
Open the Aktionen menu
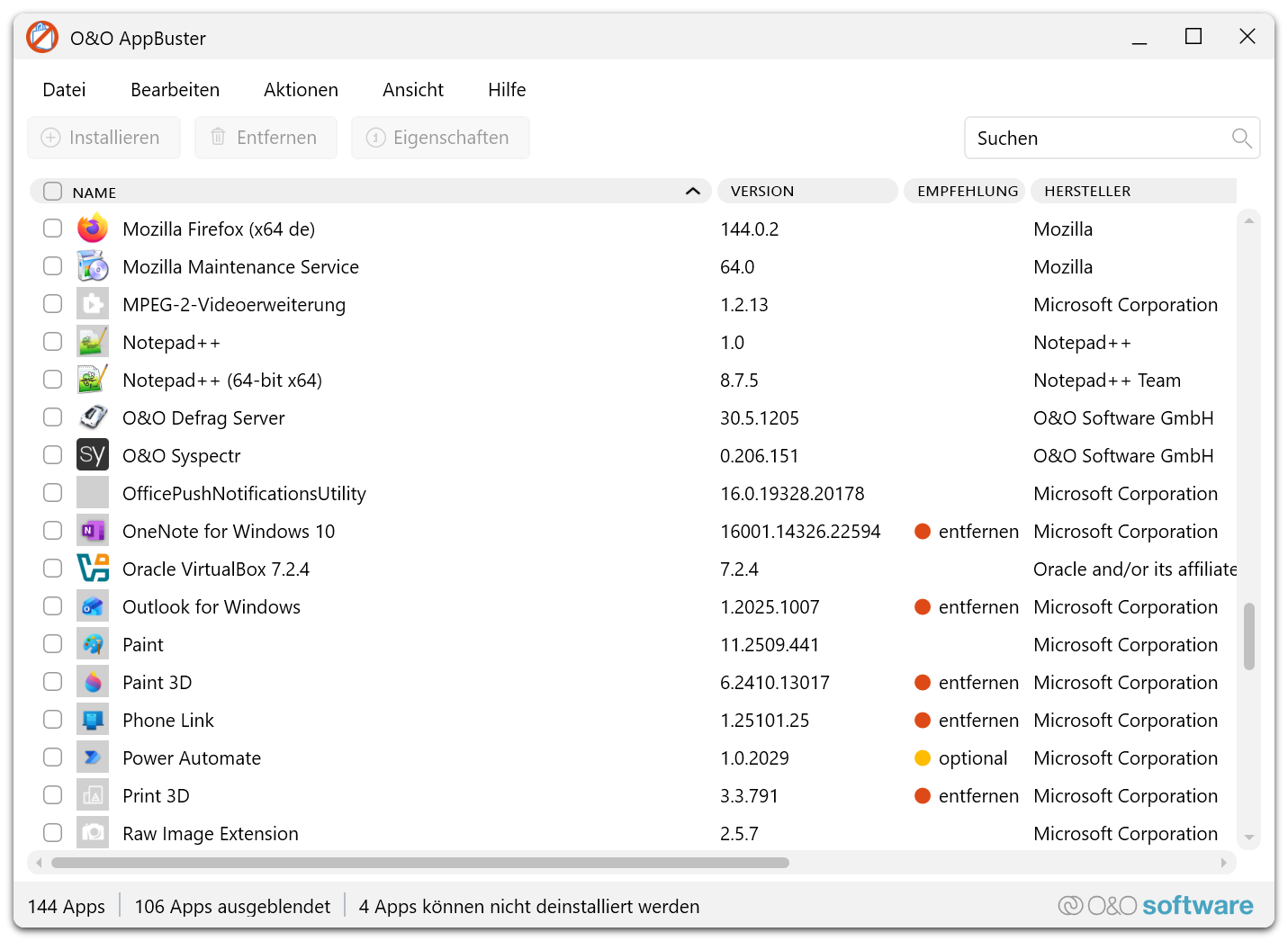click(301, 90)
